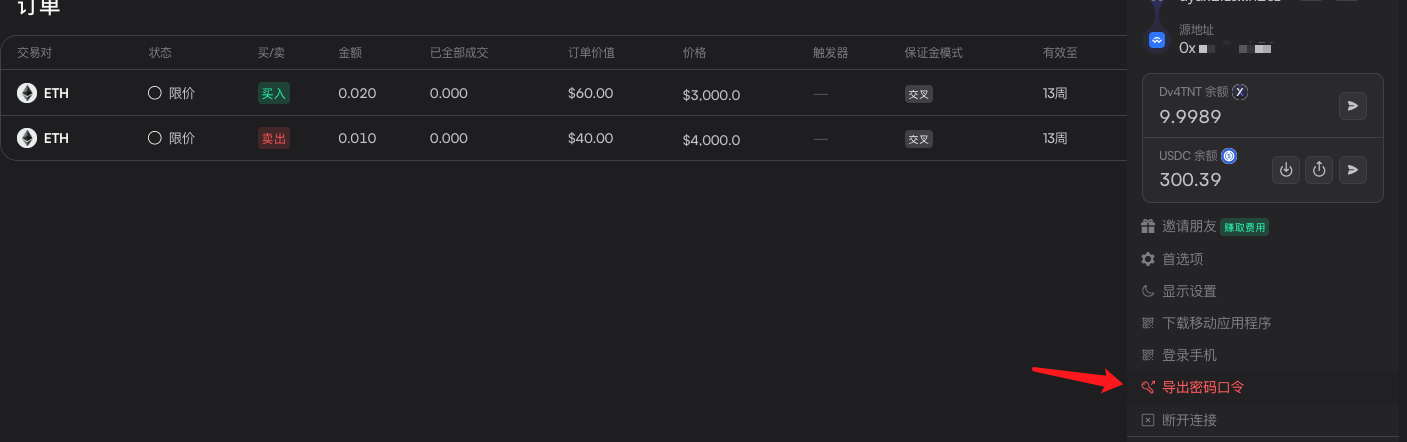
Task: Click the 卖出 tag on the ETH order
Action: coord(273,139)
